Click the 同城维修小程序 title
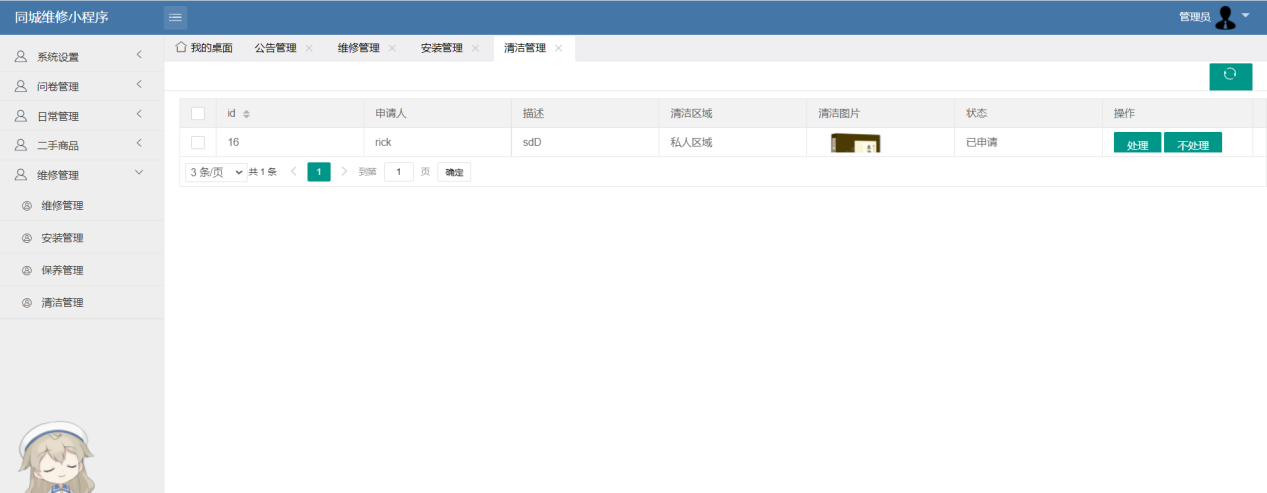Viewport: 1267px width, 493px height. (x=61, y=17)
